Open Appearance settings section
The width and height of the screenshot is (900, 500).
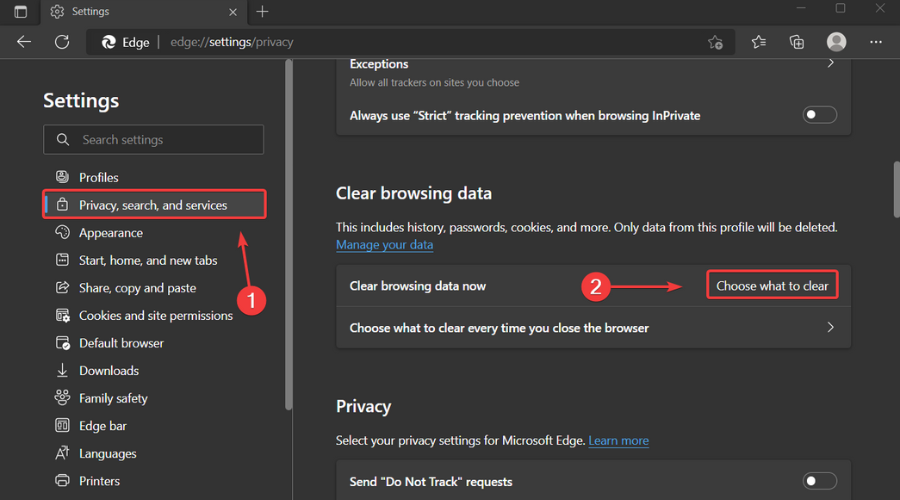click(111, 232)
